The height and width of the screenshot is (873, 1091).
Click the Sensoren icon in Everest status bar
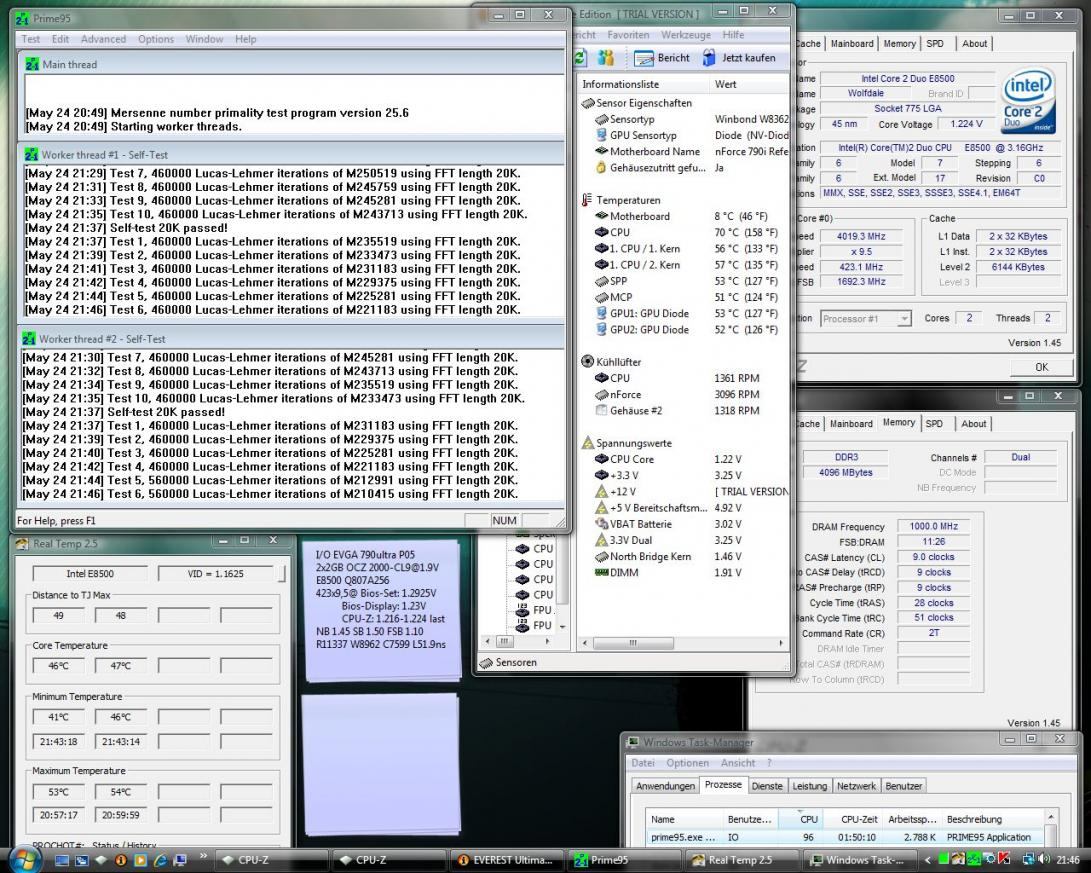(486, 662)
